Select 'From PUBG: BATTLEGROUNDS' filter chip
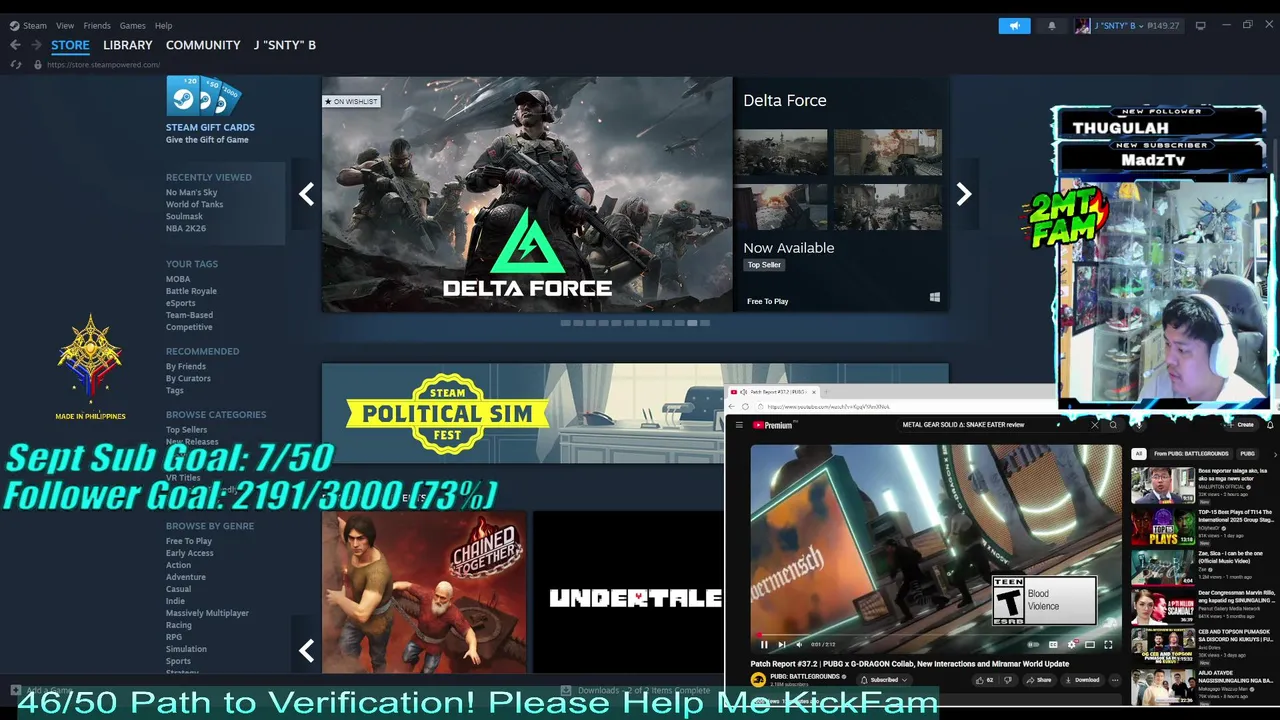1280x720 pixels. pos(1191,454)
